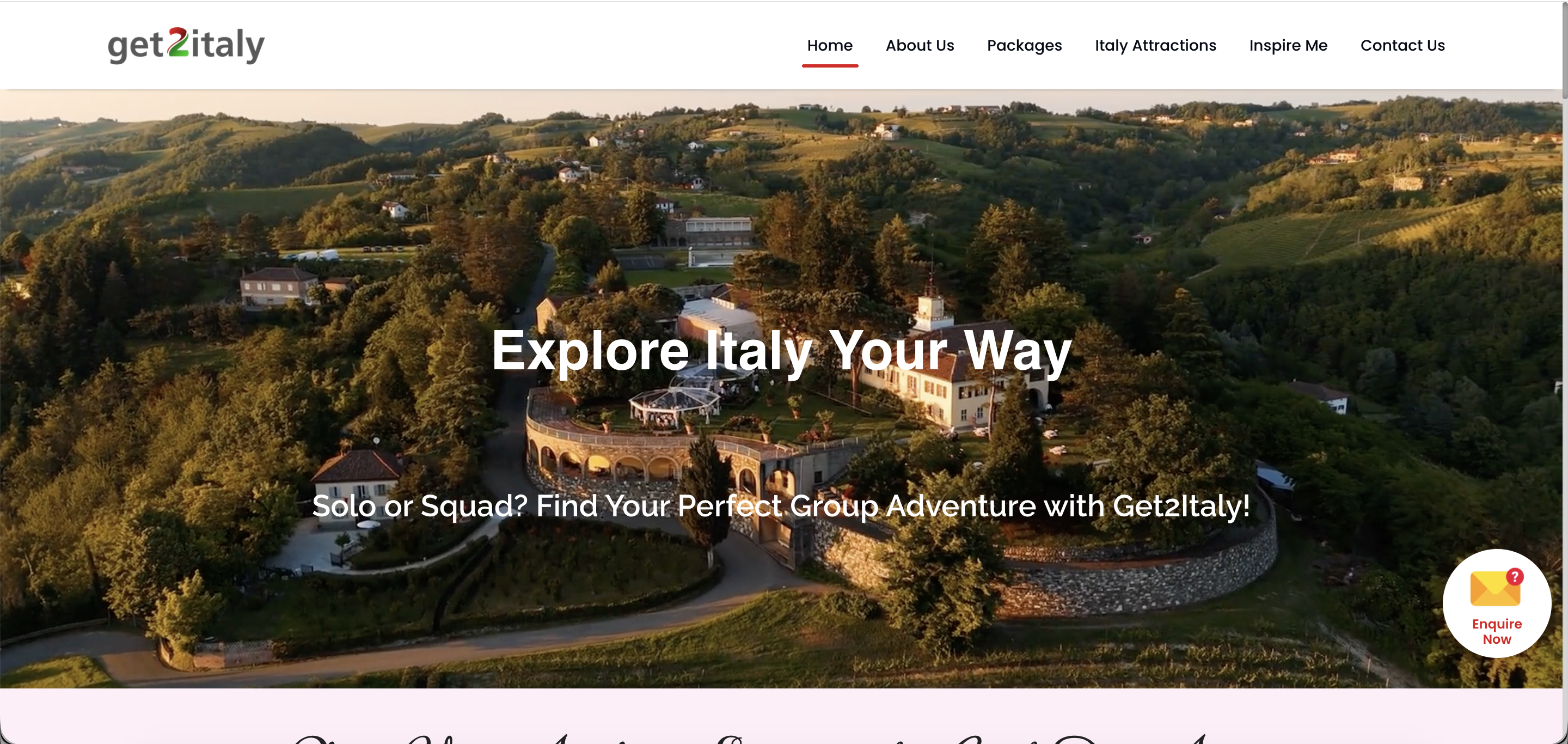The height and width of the screenshot is (744, 1568).
Task: Open the Inspire Me menu
Action: point(1288,45)
